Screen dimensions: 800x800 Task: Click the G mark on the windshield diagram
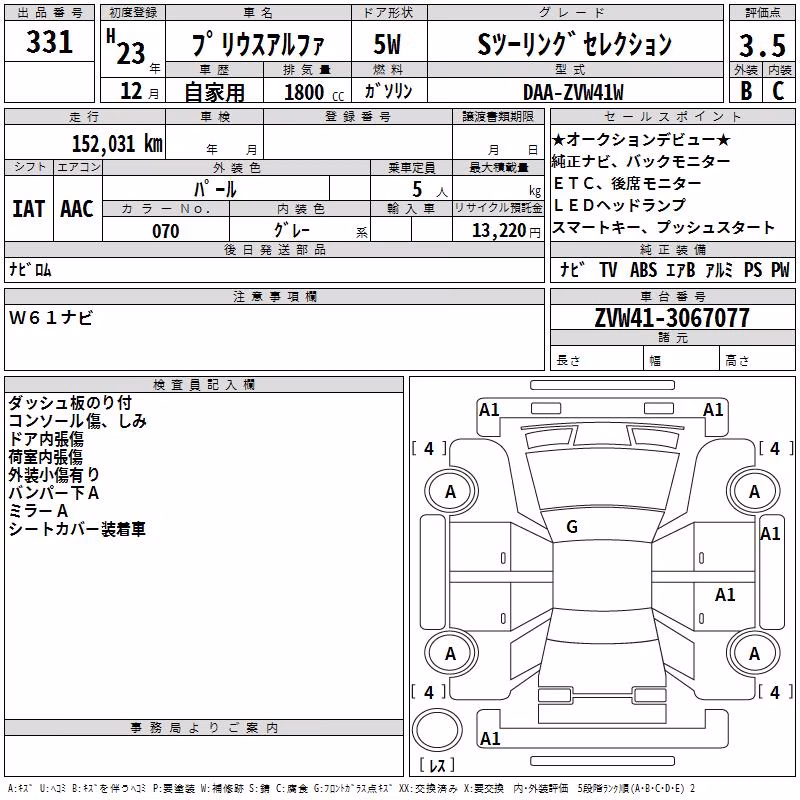[x=572, y=527]
